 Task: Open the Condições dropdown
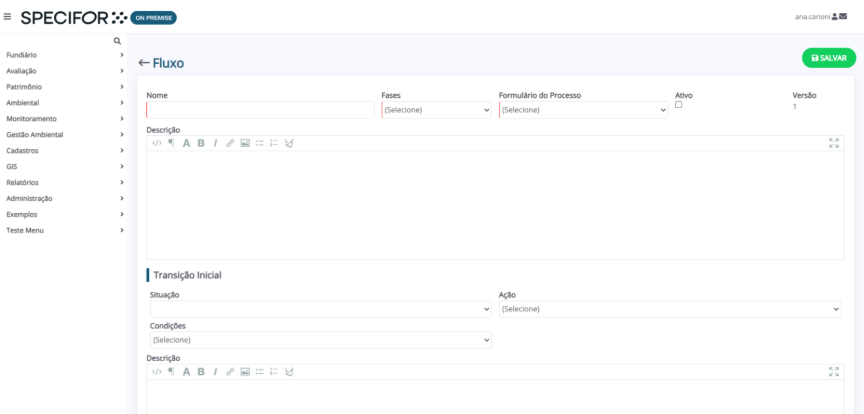coord(321,340)
